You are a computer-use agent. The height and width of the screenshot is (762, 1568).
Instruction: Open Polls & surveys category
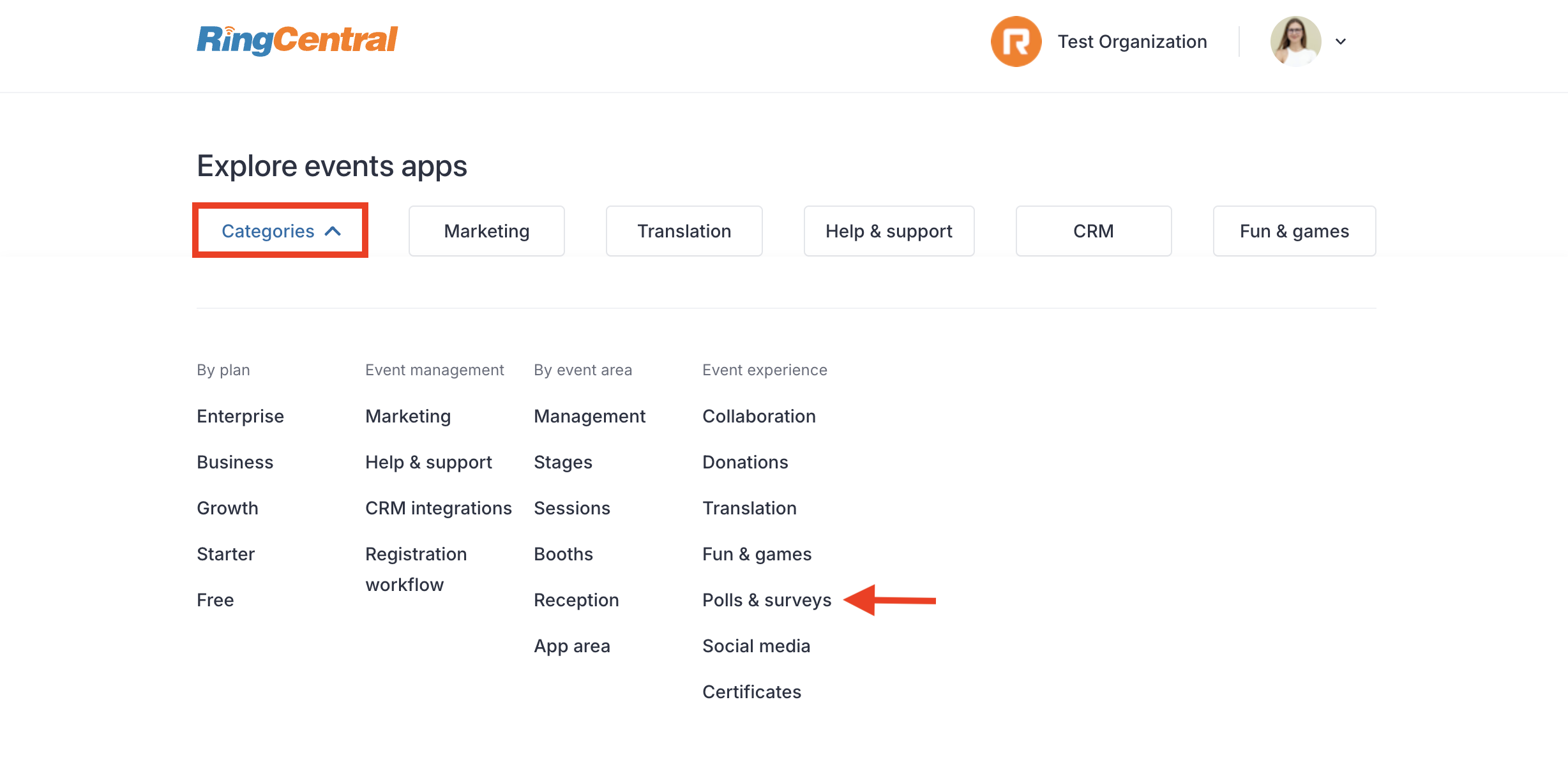tap(767, 600)
